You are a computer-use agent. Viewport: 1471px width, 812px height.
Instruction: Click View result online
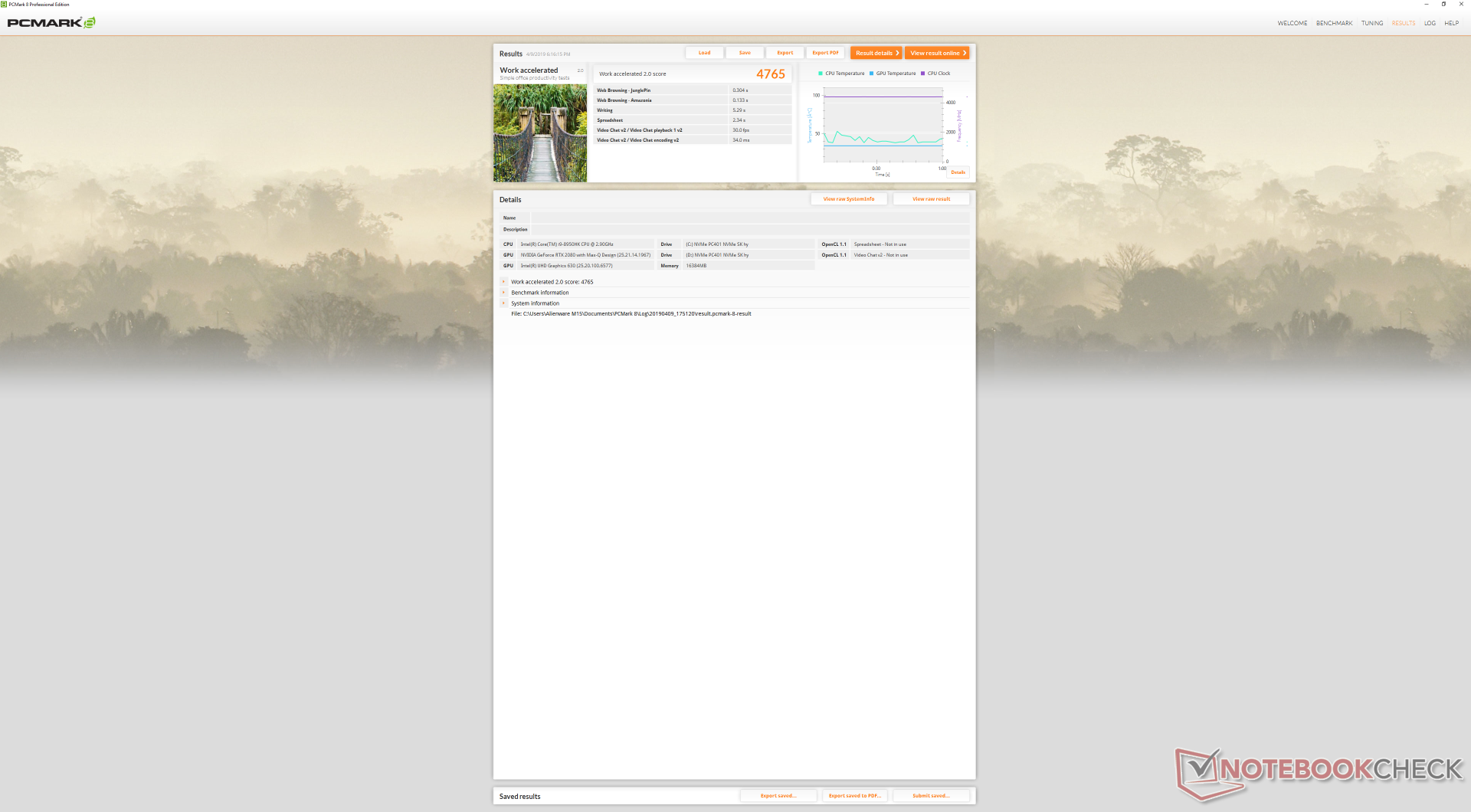click(937, 53)
